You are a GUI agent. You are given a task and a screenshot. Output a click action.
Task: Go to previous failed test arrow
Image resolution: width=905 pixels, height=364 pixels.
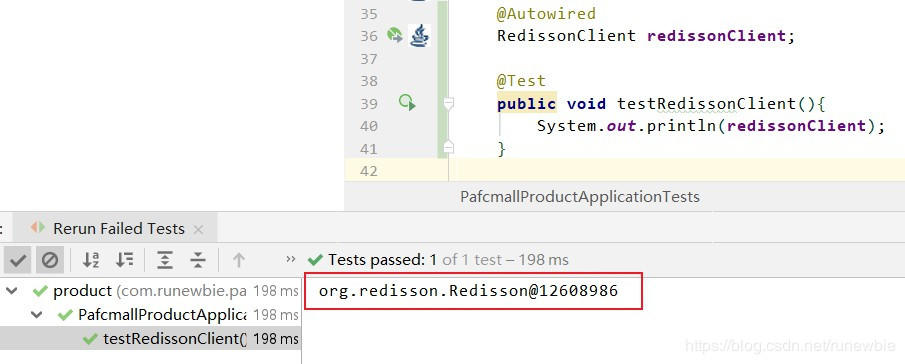(238, 260)
